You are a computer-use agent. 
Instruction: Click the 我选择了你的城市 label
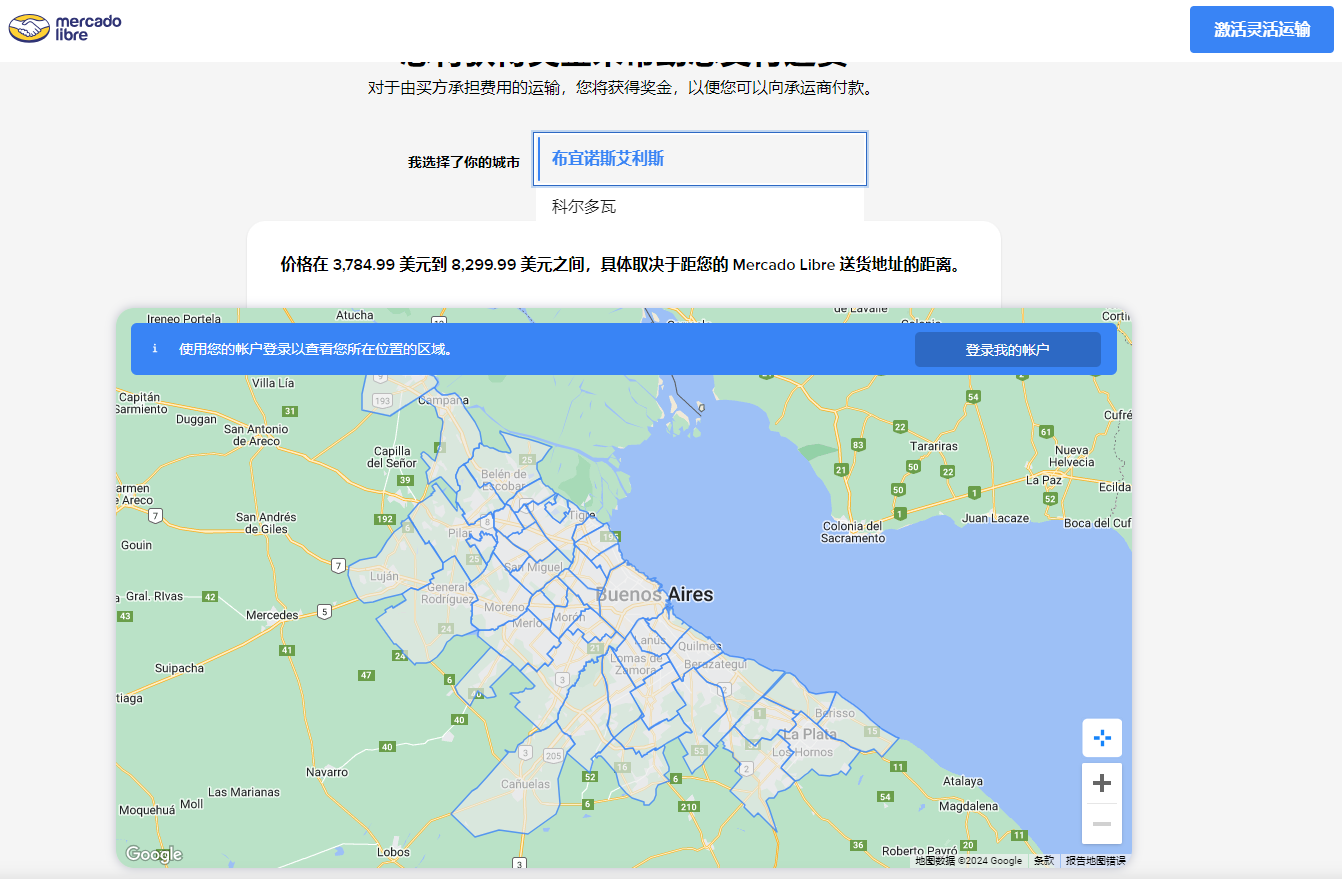464,162
